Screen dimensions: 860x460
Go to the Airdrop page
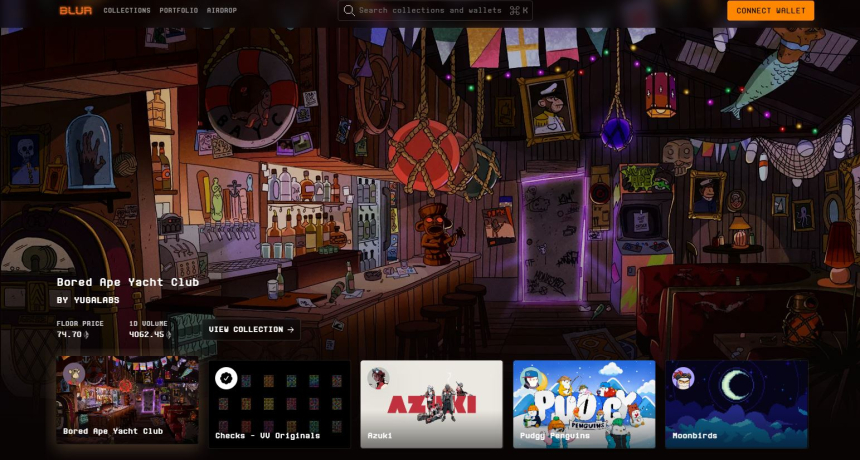[222, 11]
